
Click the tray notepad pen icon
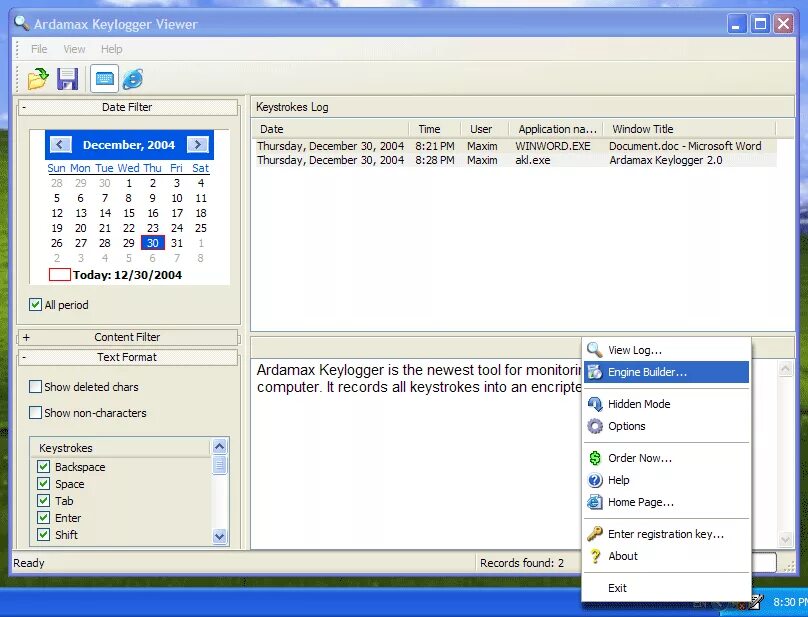point(755,602)
